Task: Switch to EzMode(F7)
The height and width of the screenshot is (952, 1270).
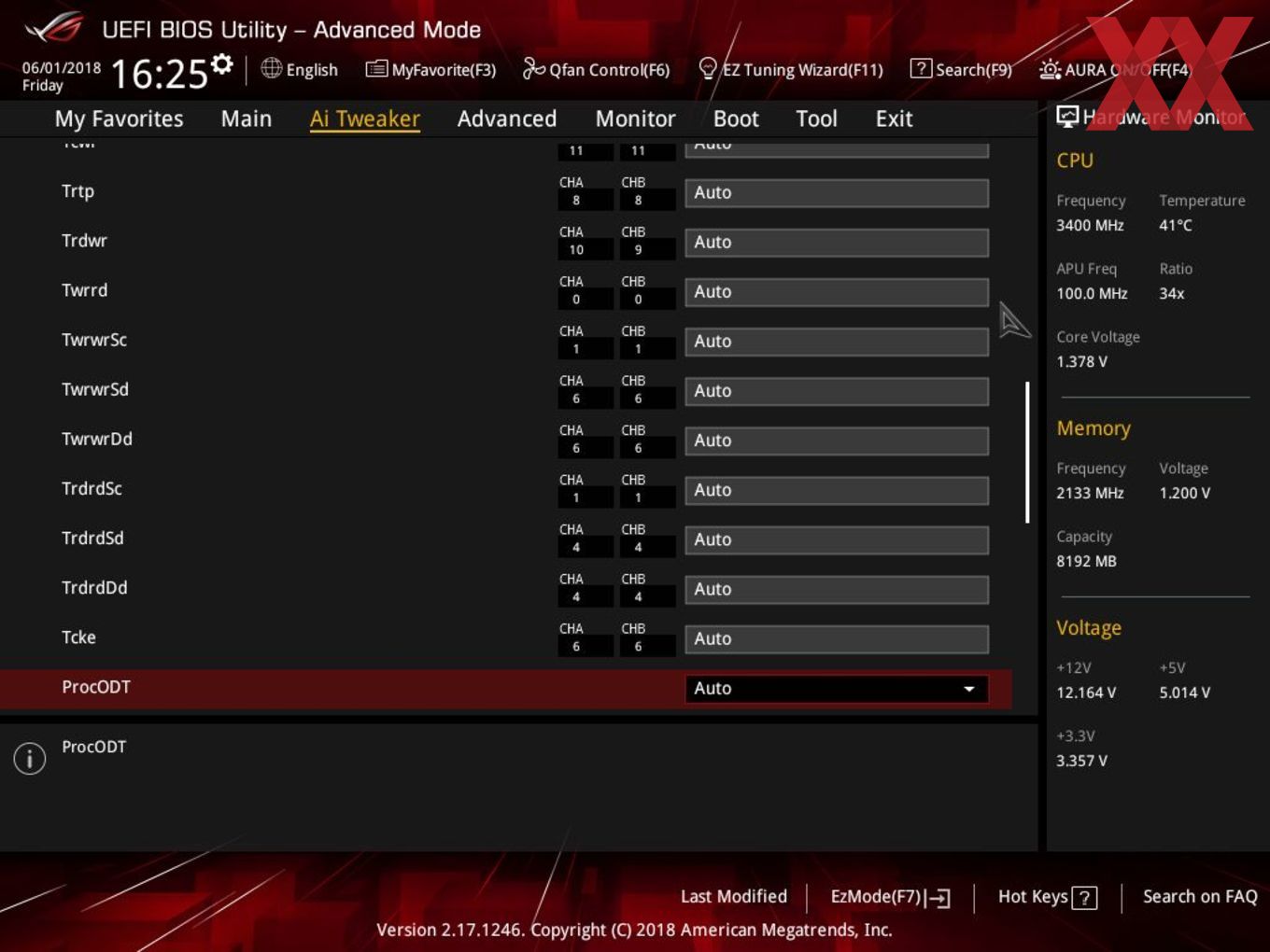Action: pos(890,897)
